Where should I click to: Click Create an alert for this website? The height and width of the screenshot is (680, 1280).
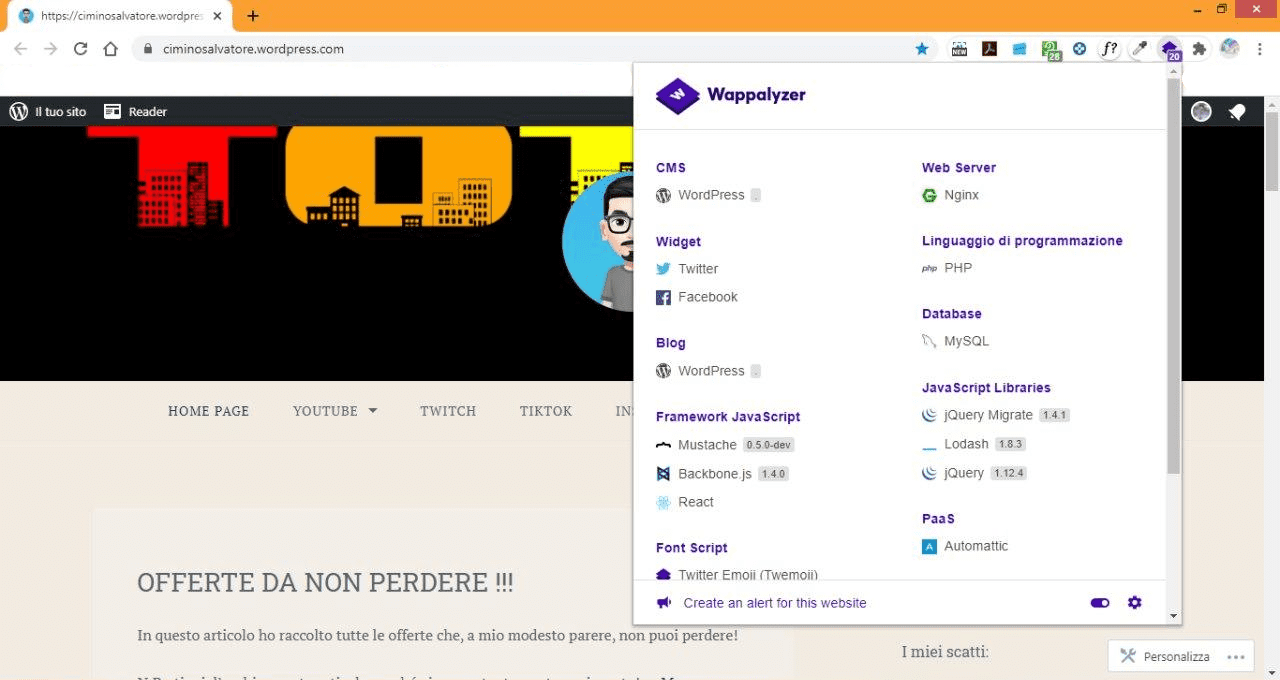point(774,603)
